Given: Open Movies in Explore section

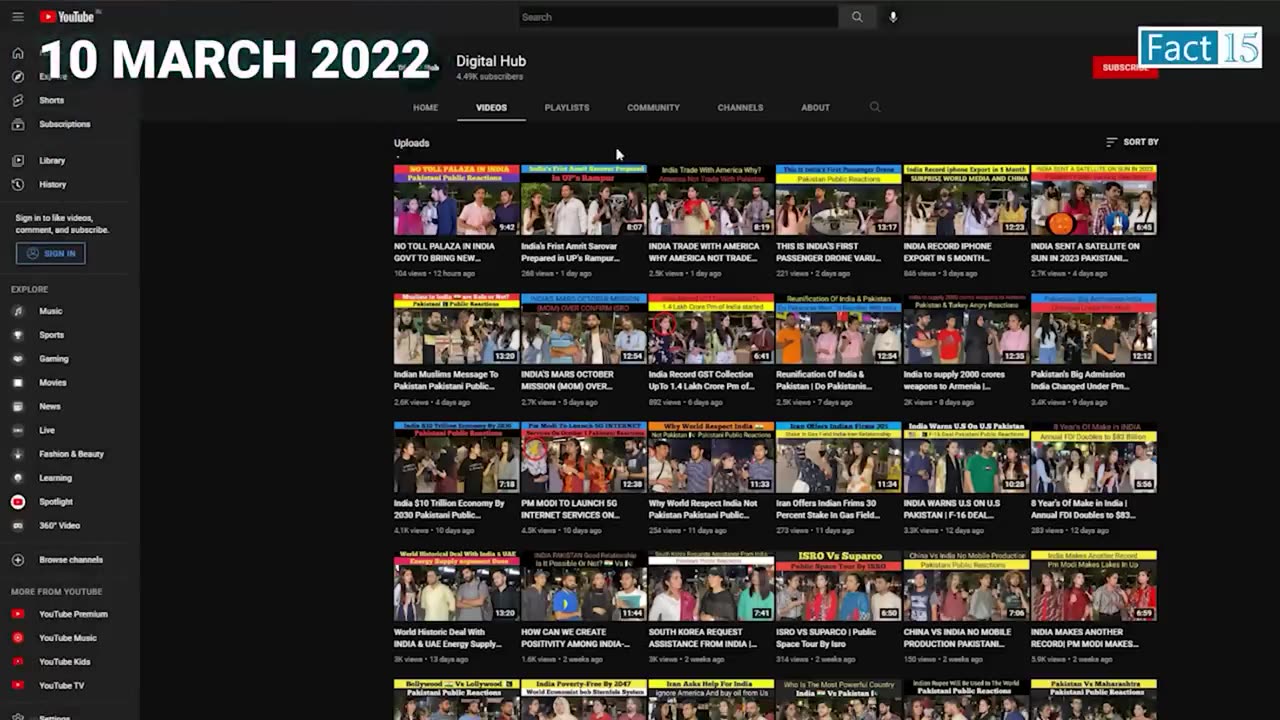Looking at the screenshot, I should pyautogui.click(x=53, y=382).
